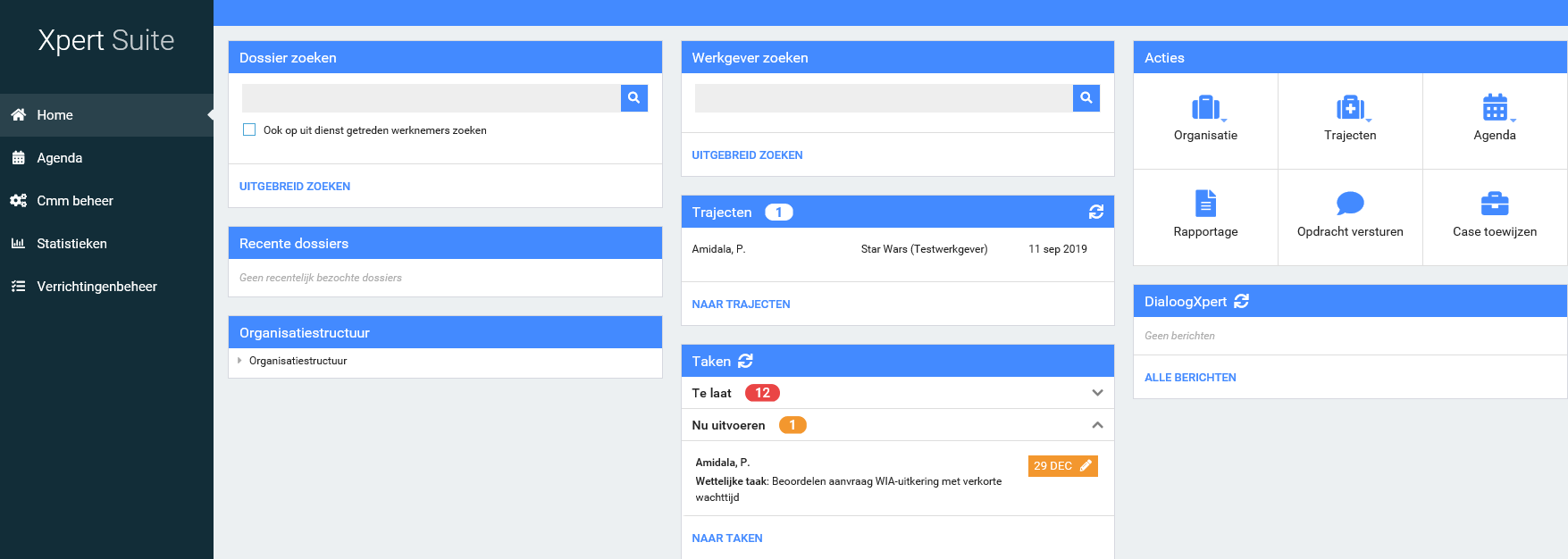This screenshot has height=559, width=1568.
Task: Refresh the DialoogXpert messages
Action: click(1241, 302)
